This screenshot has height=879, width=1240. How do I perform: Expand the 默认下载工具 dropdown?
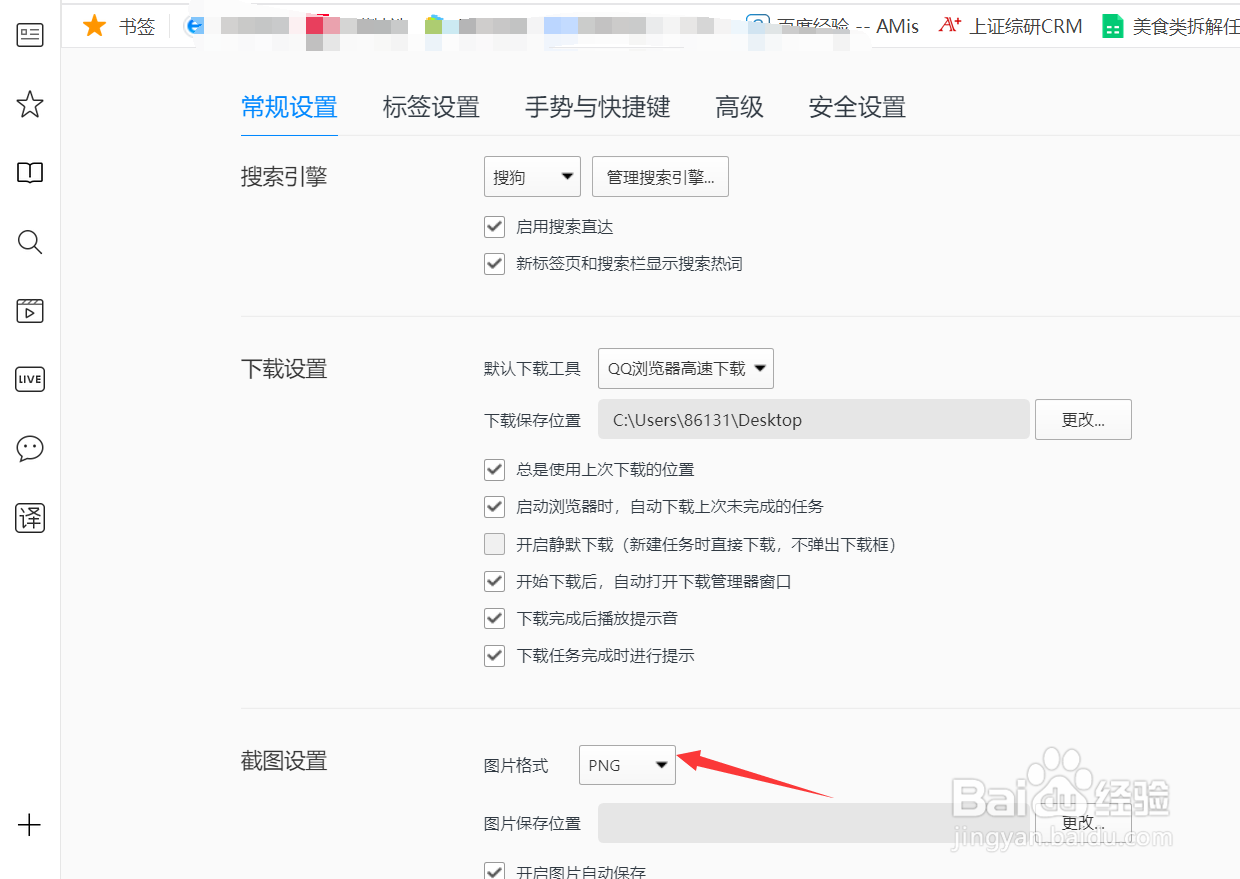point(685,368)
